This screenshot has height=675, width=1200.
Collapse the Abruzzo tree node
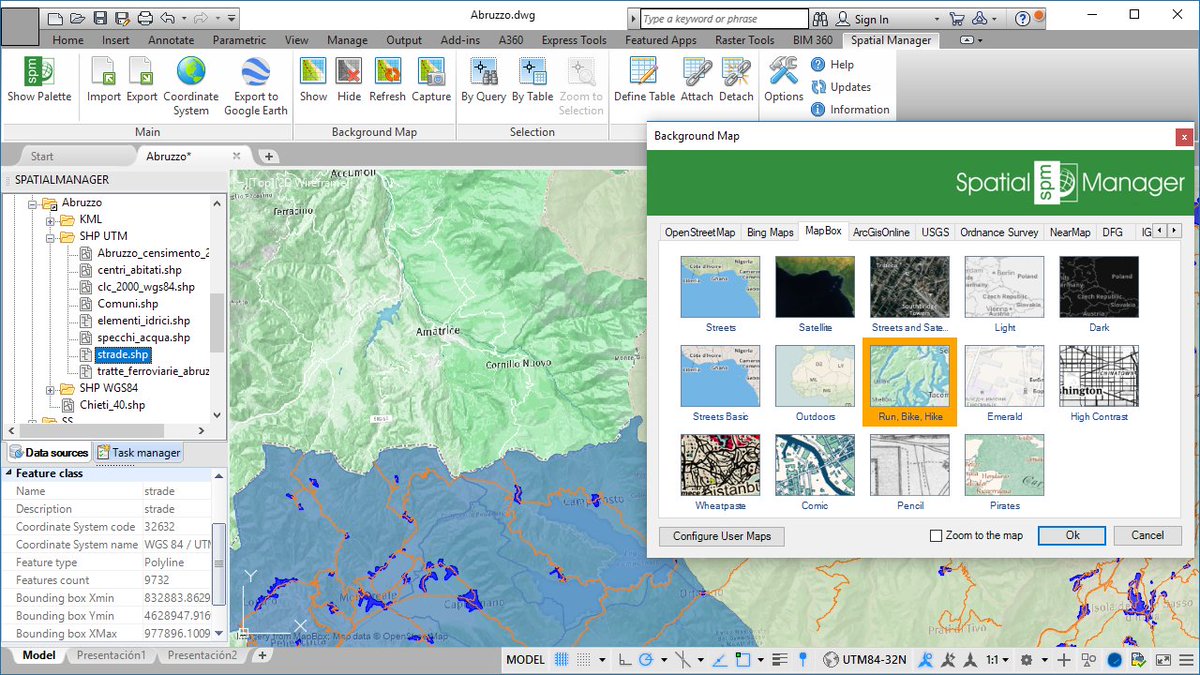pos(33,202)
